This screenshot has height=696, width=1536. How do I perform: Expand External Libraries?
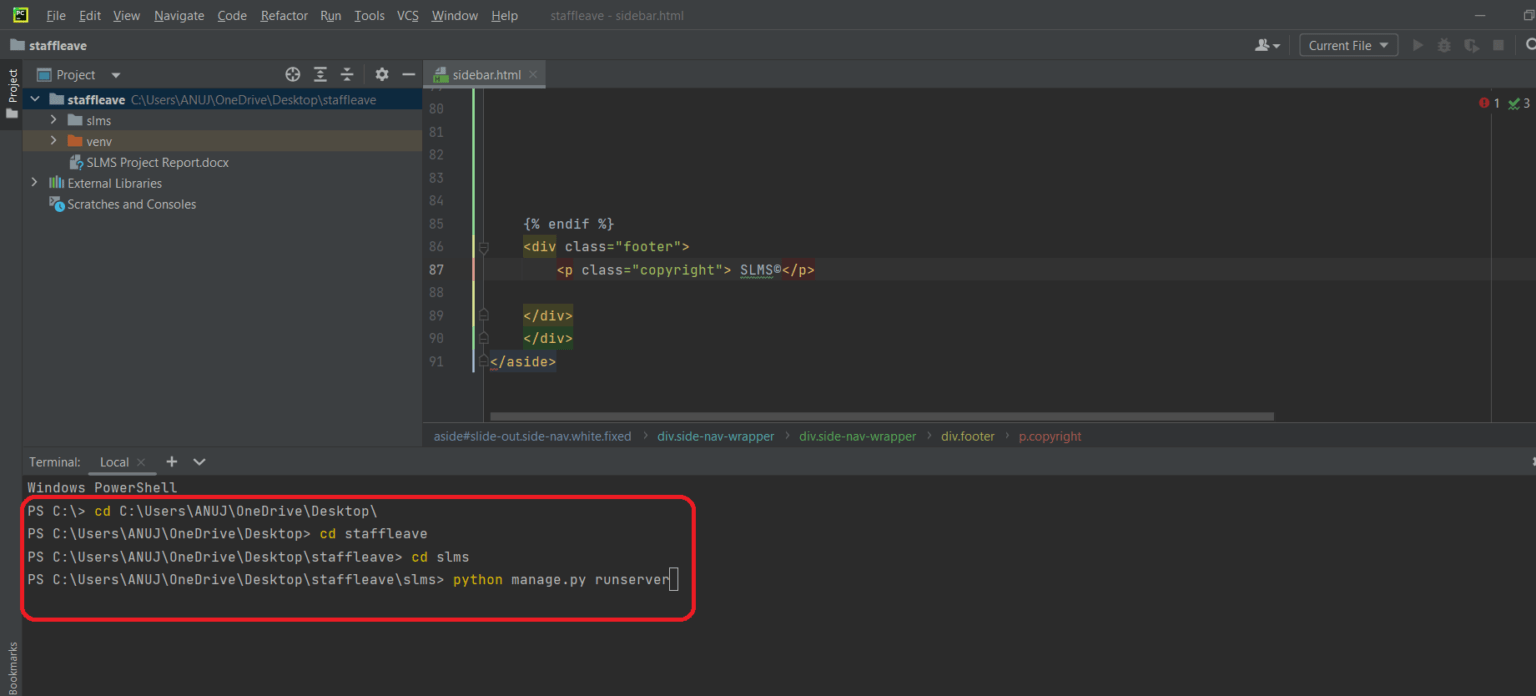[34, 183]
